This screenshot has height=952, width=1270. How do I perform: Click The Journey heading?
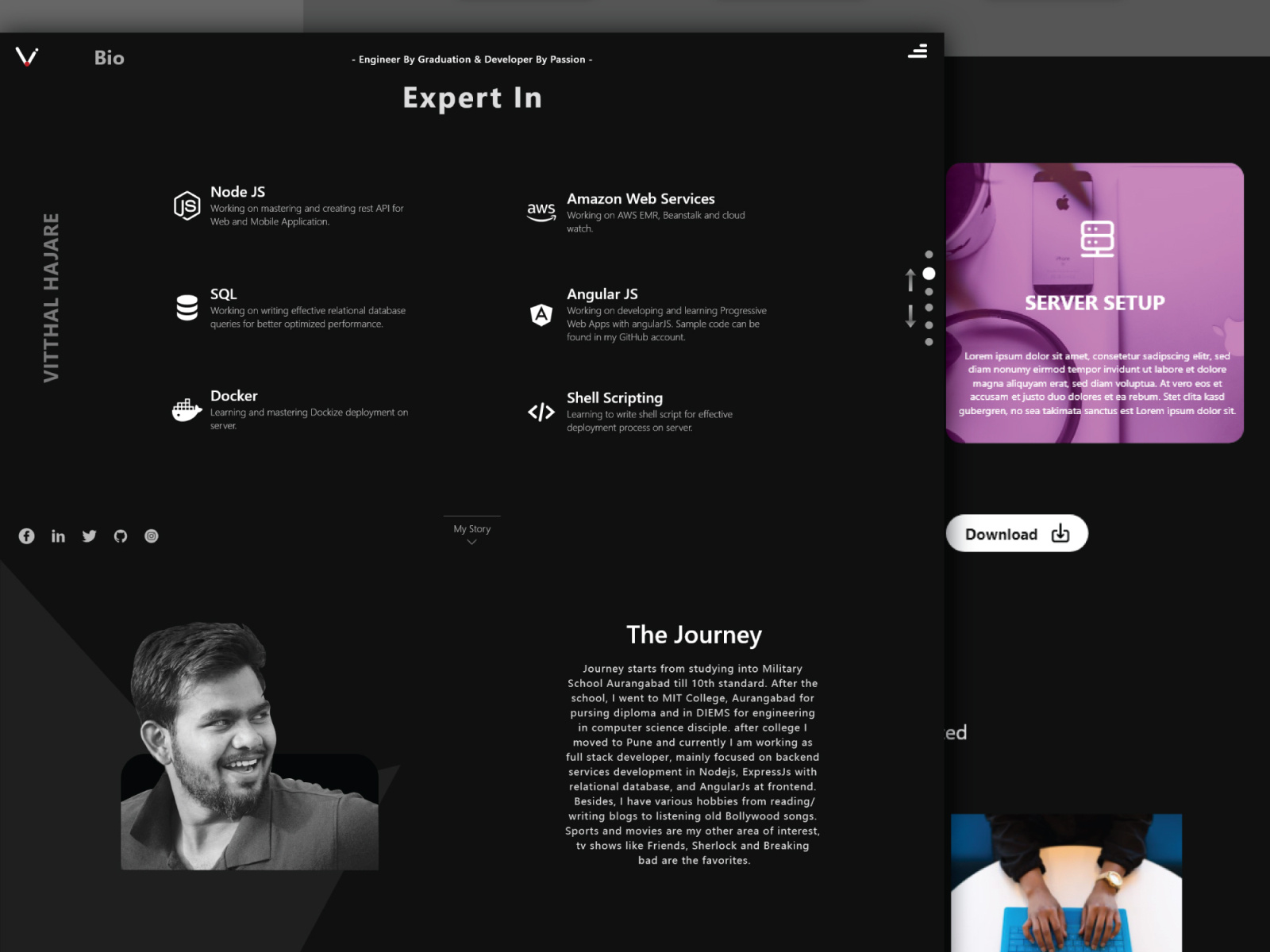click(694, 635)
